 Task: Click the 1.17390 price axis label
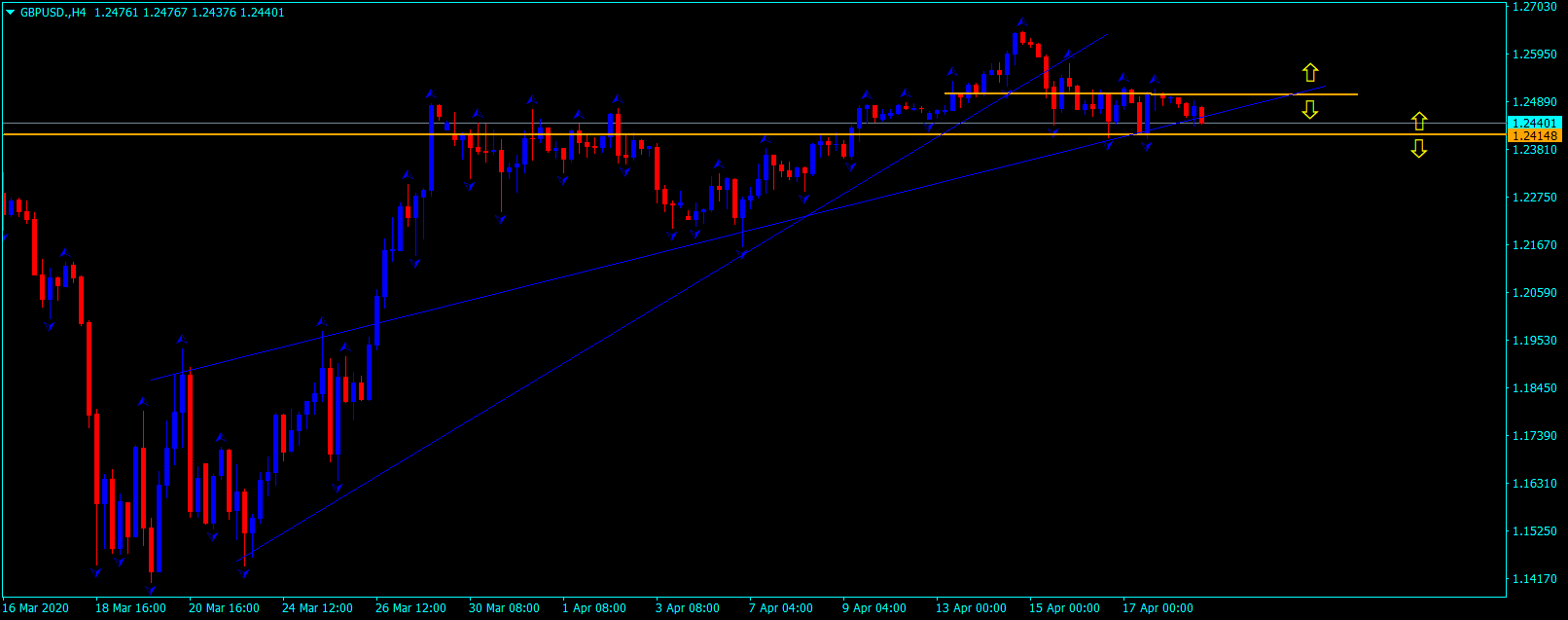click(x=1535, y=436)
